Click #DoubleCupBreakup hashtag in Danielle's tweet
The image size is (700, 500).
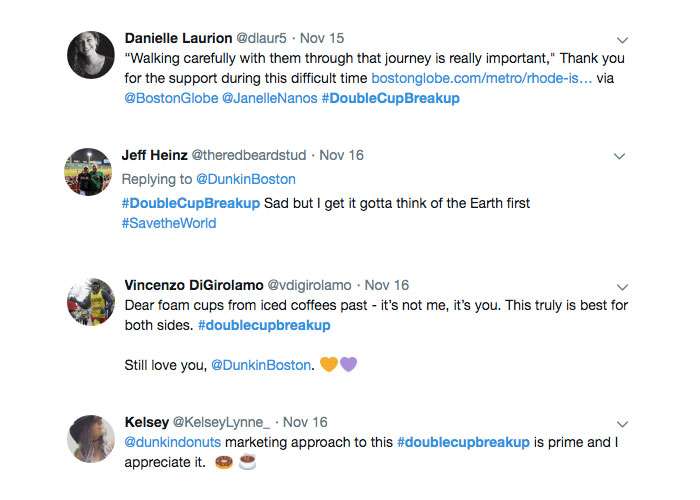coord(391,99)
